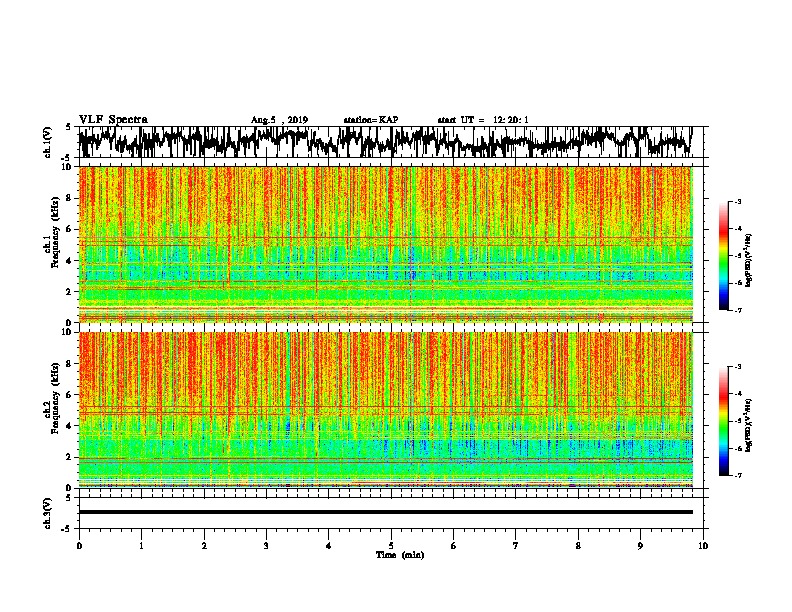Click the "6" kHz tick of ch.2 spectrogram
The image size is (792, 612).
pos(70,395)
